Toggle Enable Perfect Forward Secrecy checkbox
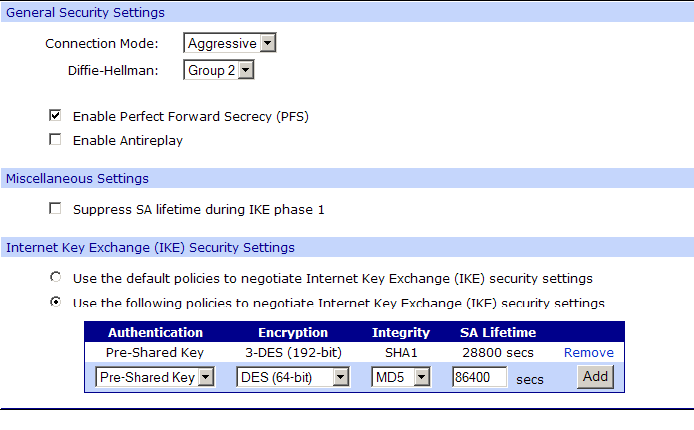This screenshot has height=430, width=694. (x=55, y=116)
